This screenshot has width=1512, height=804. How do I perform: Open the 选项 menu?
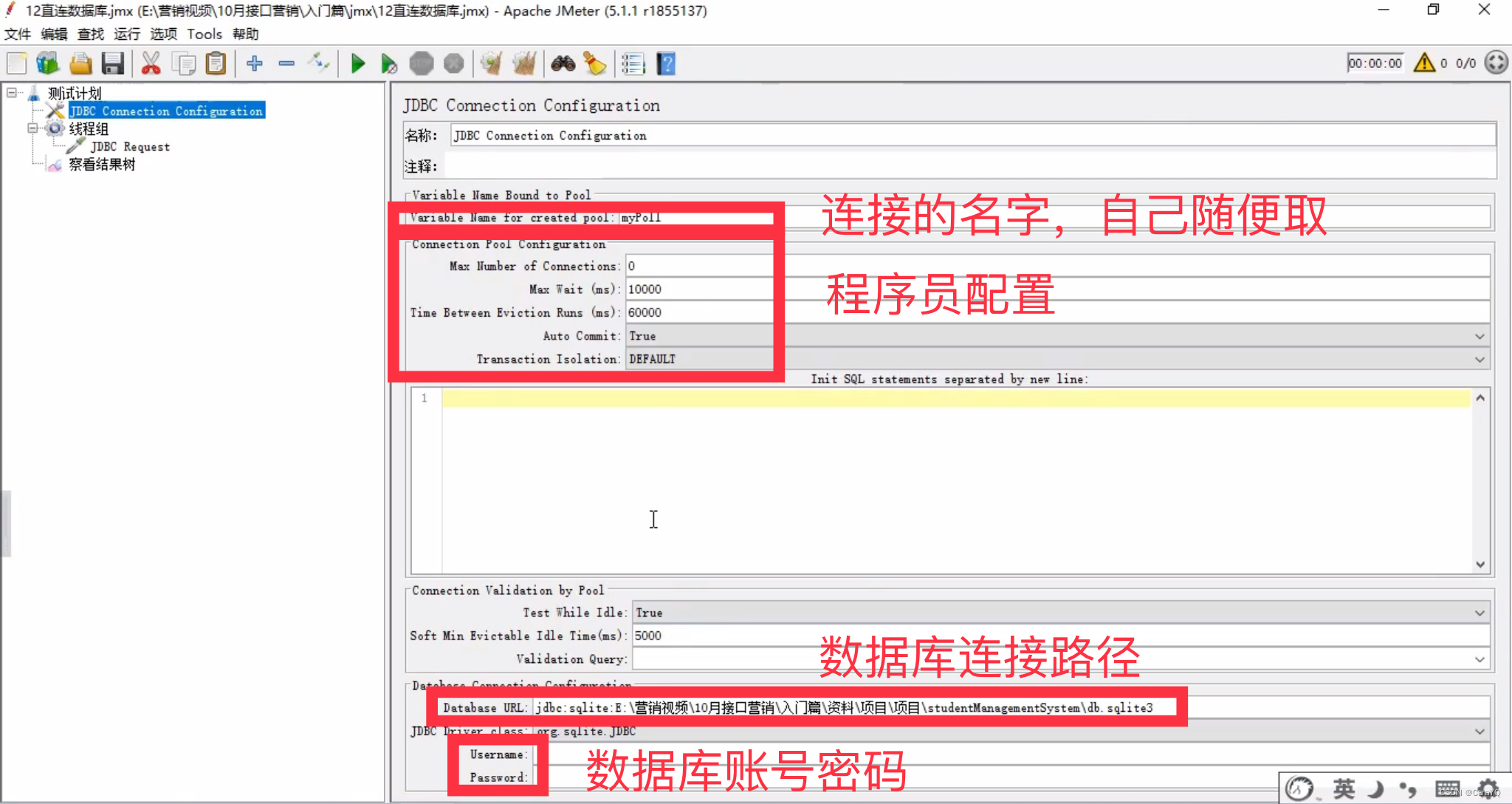[x=164, y=34]
